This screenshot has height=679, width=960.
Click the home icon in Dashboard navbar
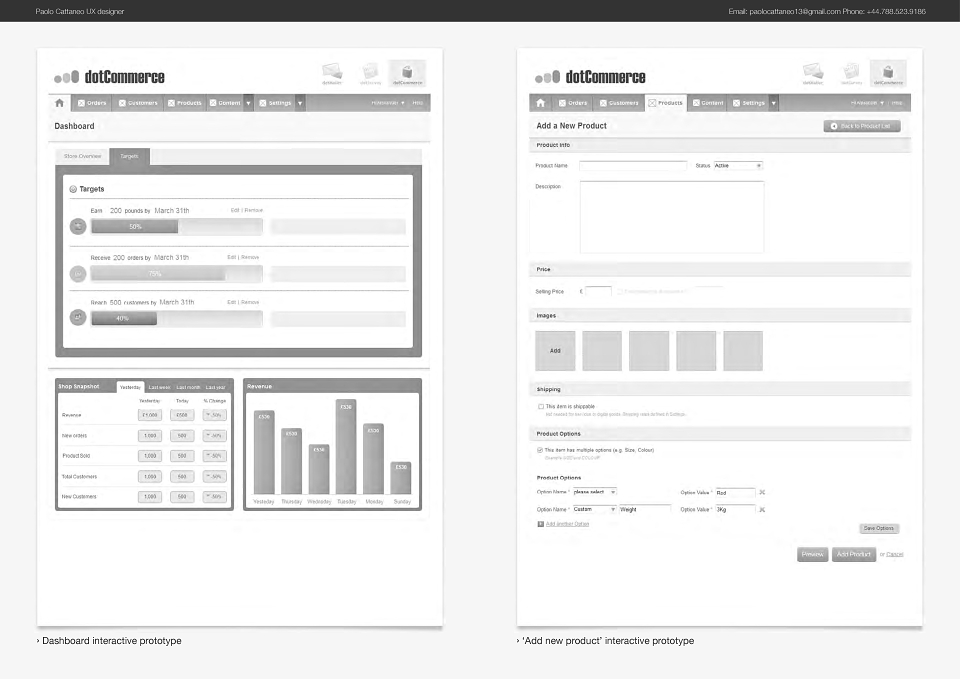(x=59, y=103)
